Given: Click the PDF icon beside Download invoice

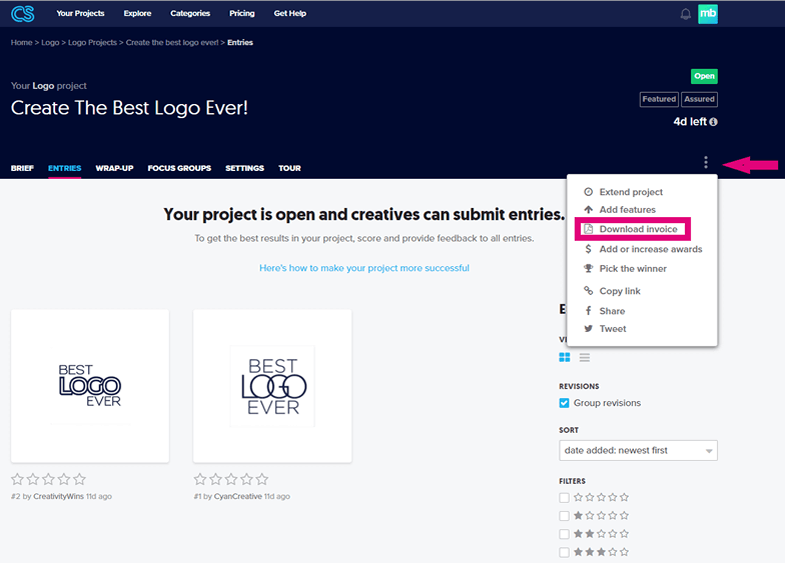Looking at the screenshot, I should click(588, 229).
